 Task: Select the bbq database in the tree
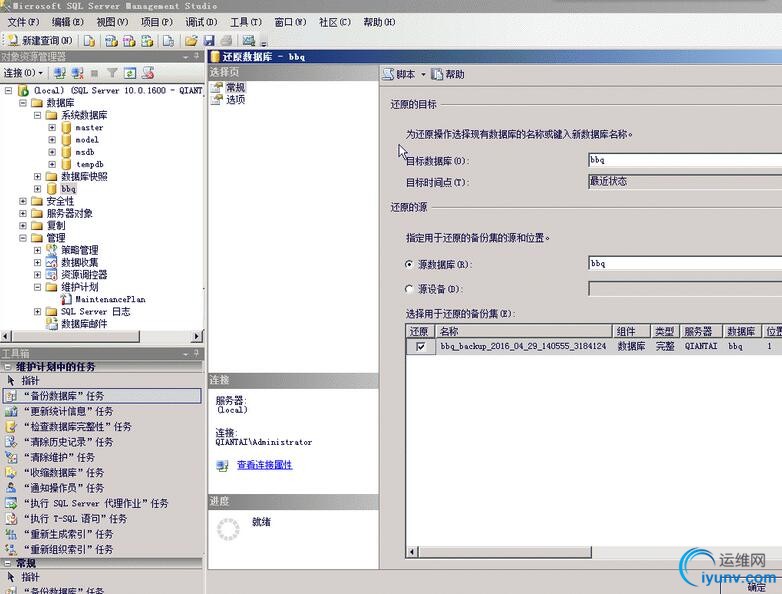68,189
